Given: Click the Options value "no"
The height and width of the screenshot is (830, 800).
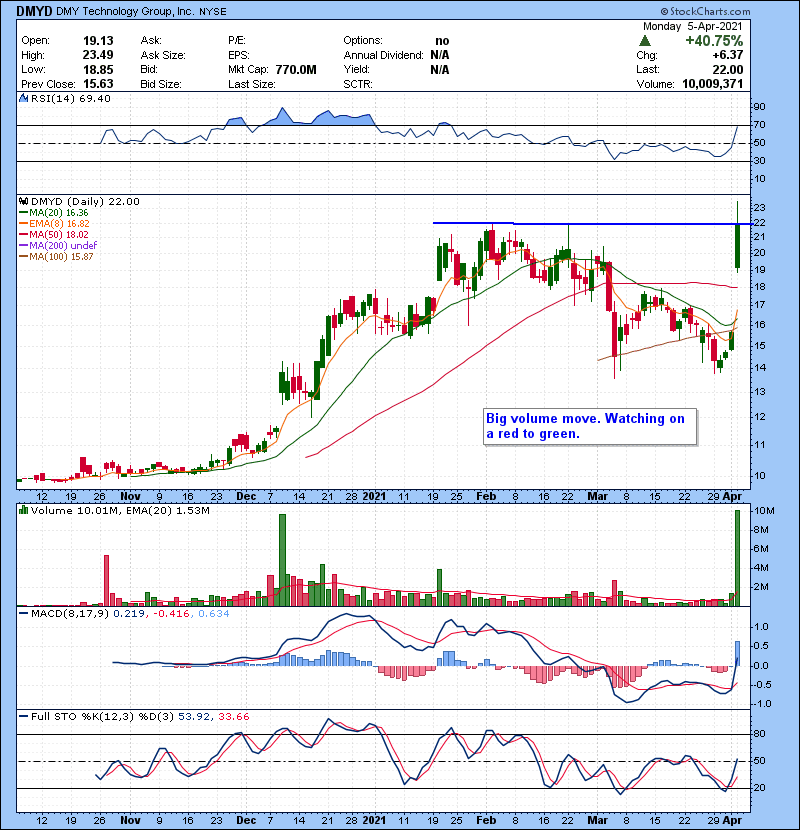Looking at the screenshot, I should (442, 41).
